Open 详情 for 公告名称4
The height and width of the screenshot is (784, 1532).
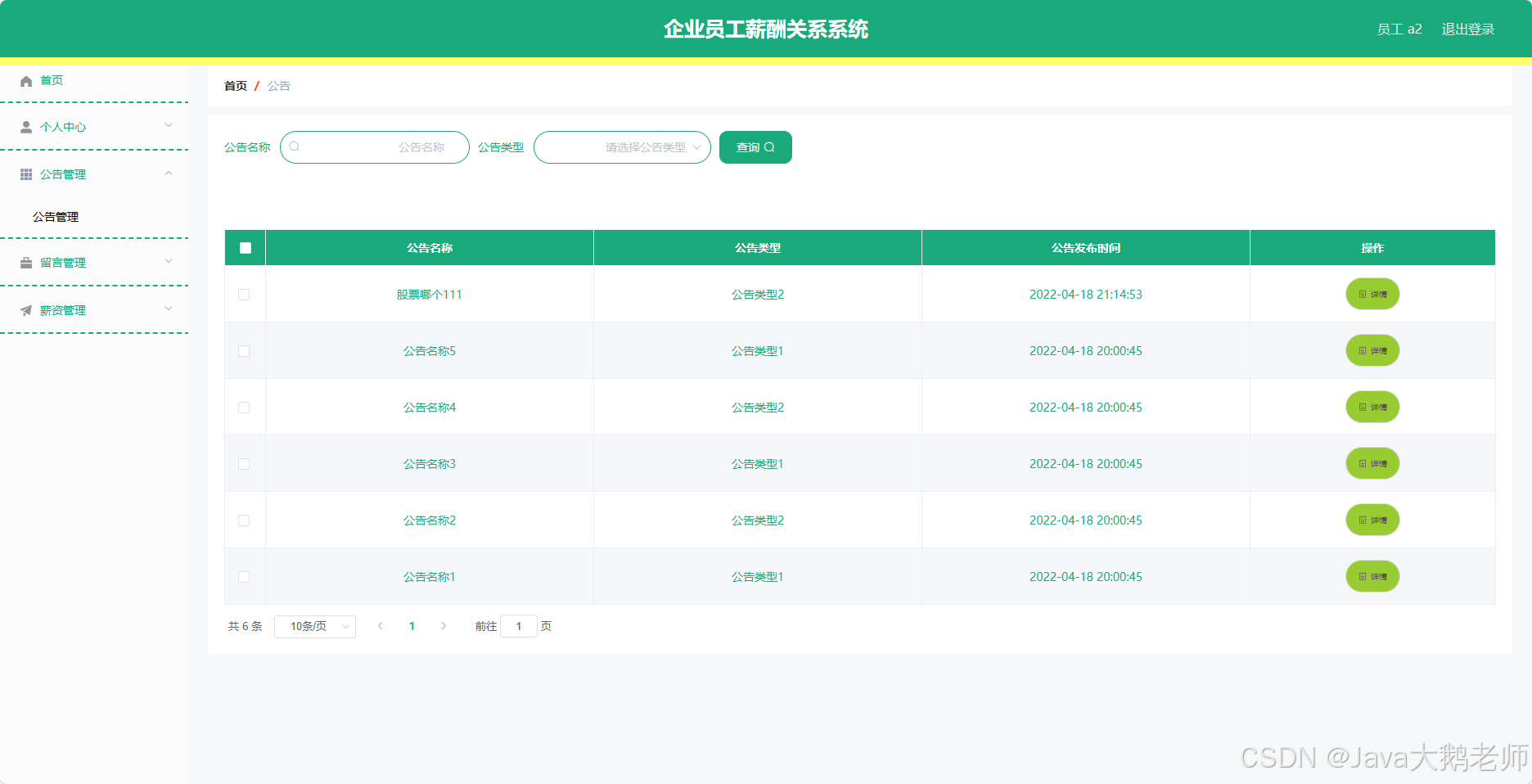pyautogui.click(x=1372, y=408)
